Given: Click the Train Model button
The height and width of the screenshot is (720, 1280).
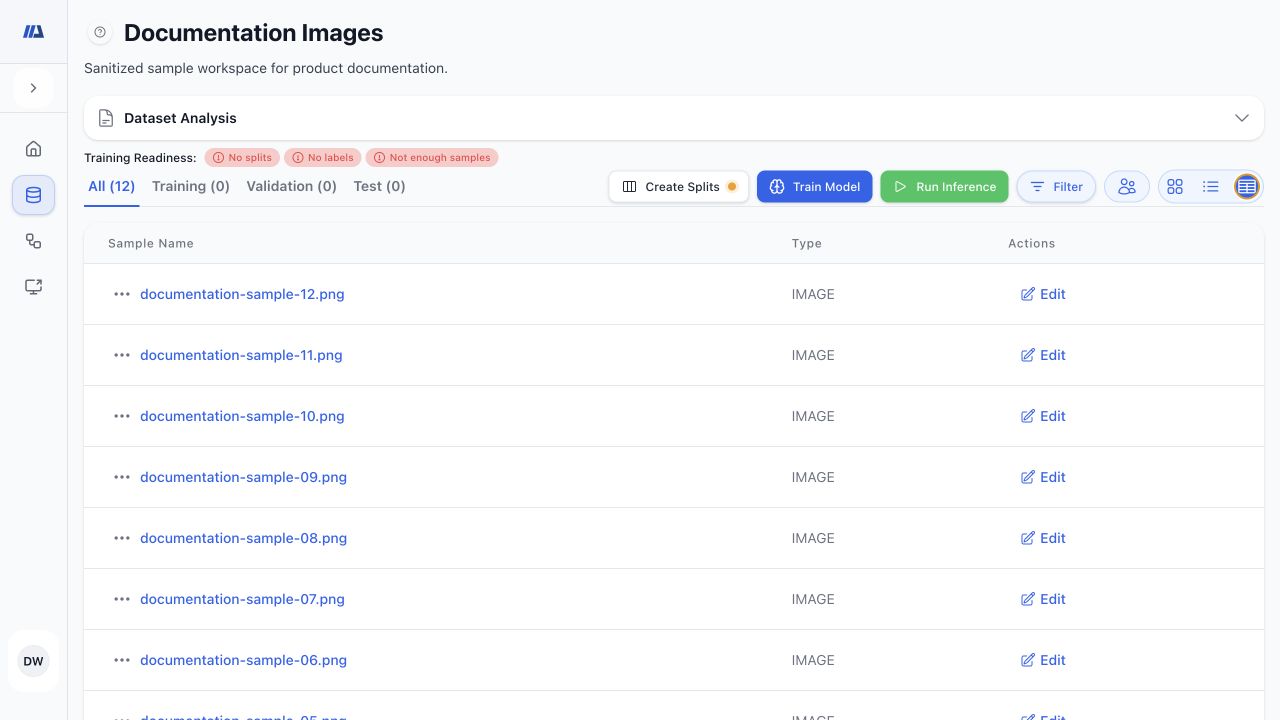Looking at the screenshot, I should click(815, 187).
